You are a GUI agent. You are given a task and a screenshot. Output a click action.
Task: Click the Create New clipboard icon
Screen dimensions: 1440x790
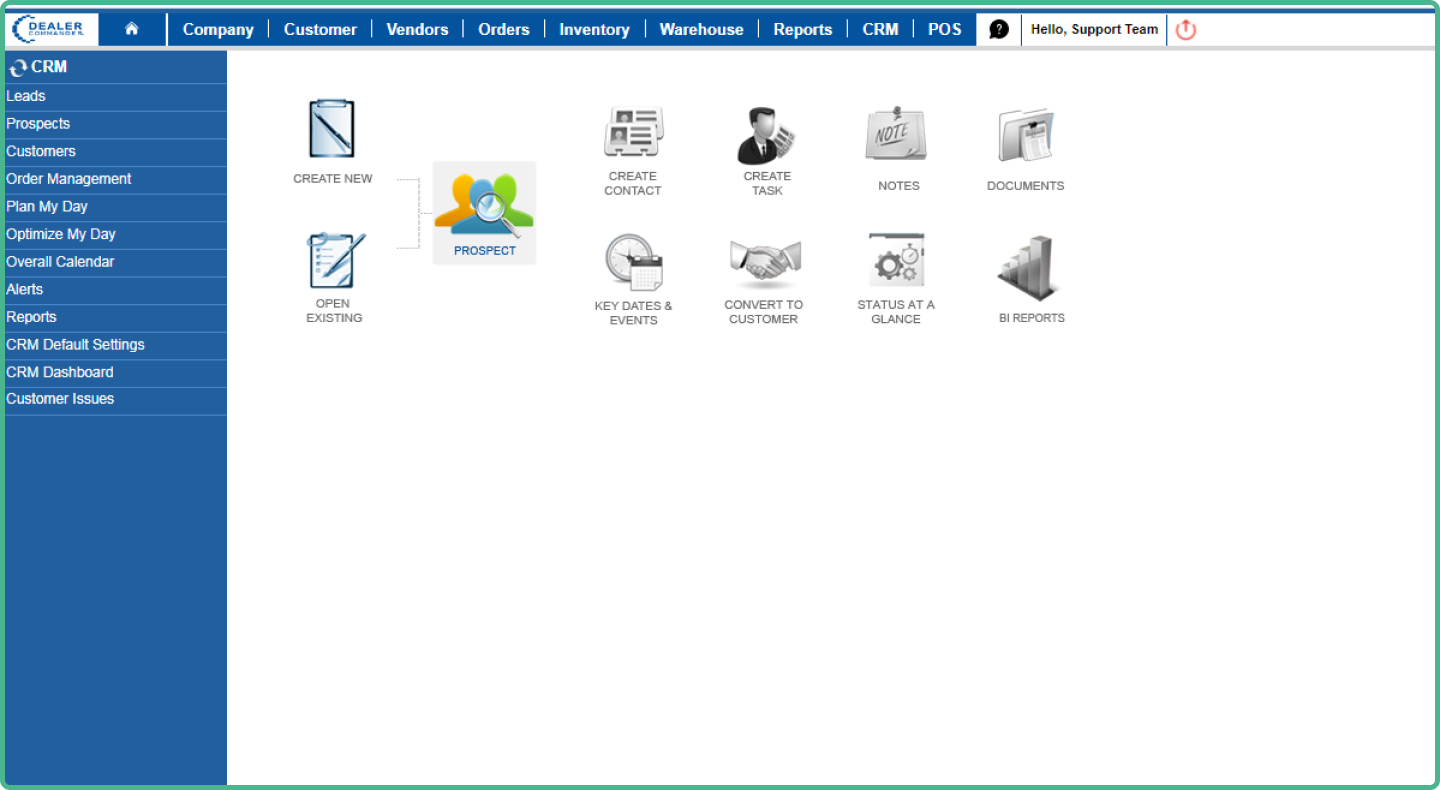pos(332,129)
